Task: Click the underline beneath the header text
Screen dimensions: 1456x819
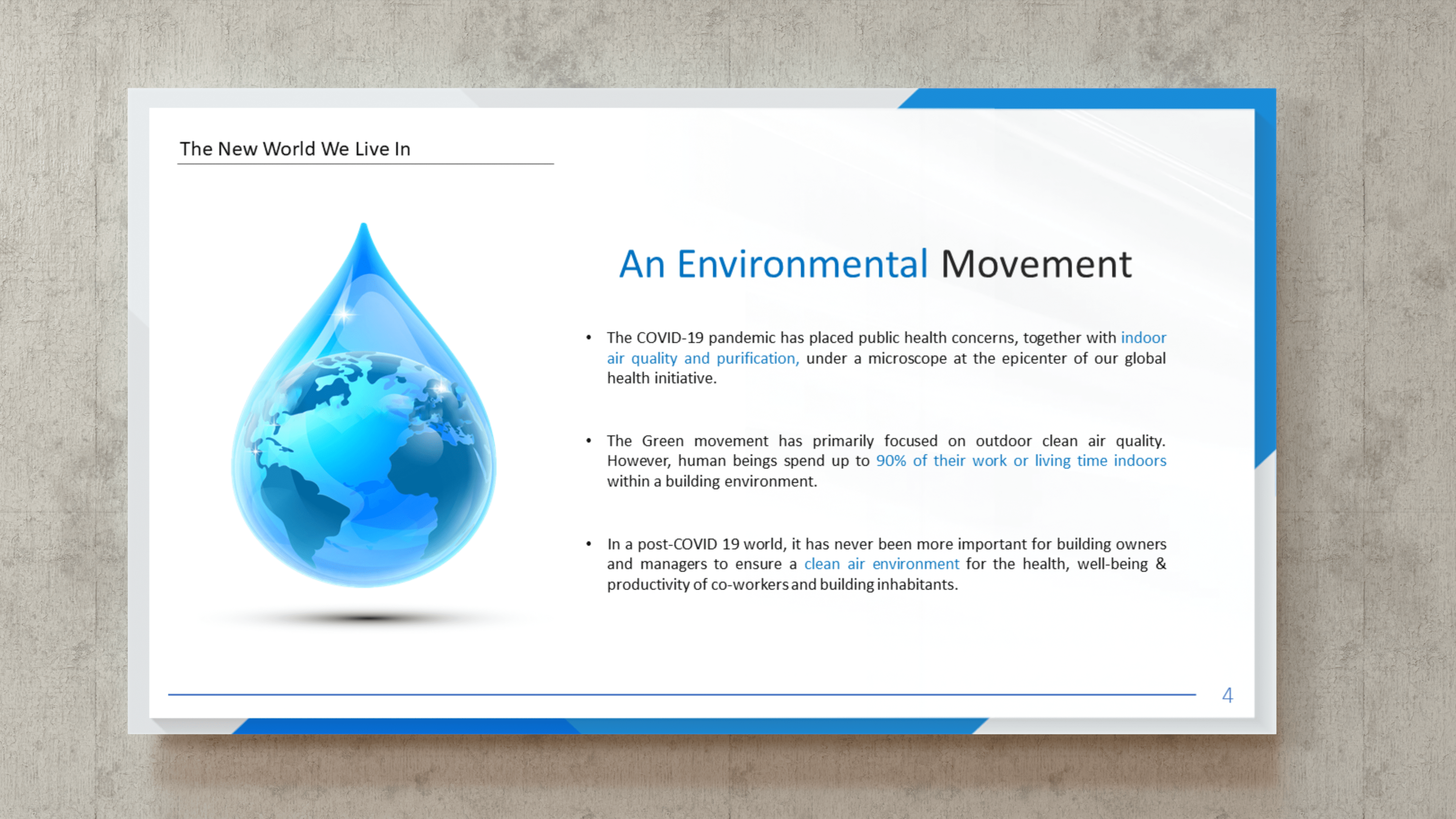Action: pos(365,164)
